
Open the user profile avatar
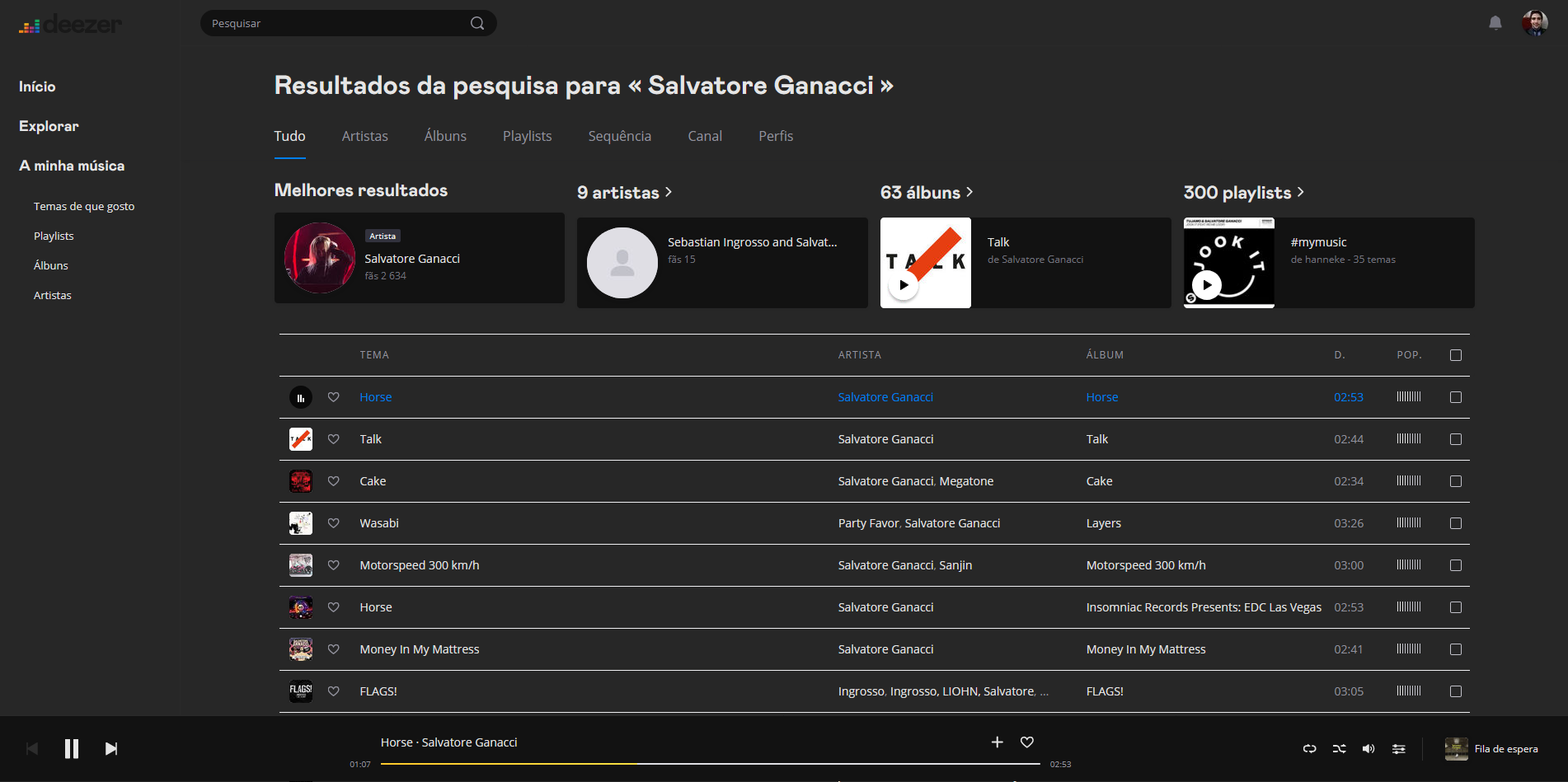[1535, 23]
